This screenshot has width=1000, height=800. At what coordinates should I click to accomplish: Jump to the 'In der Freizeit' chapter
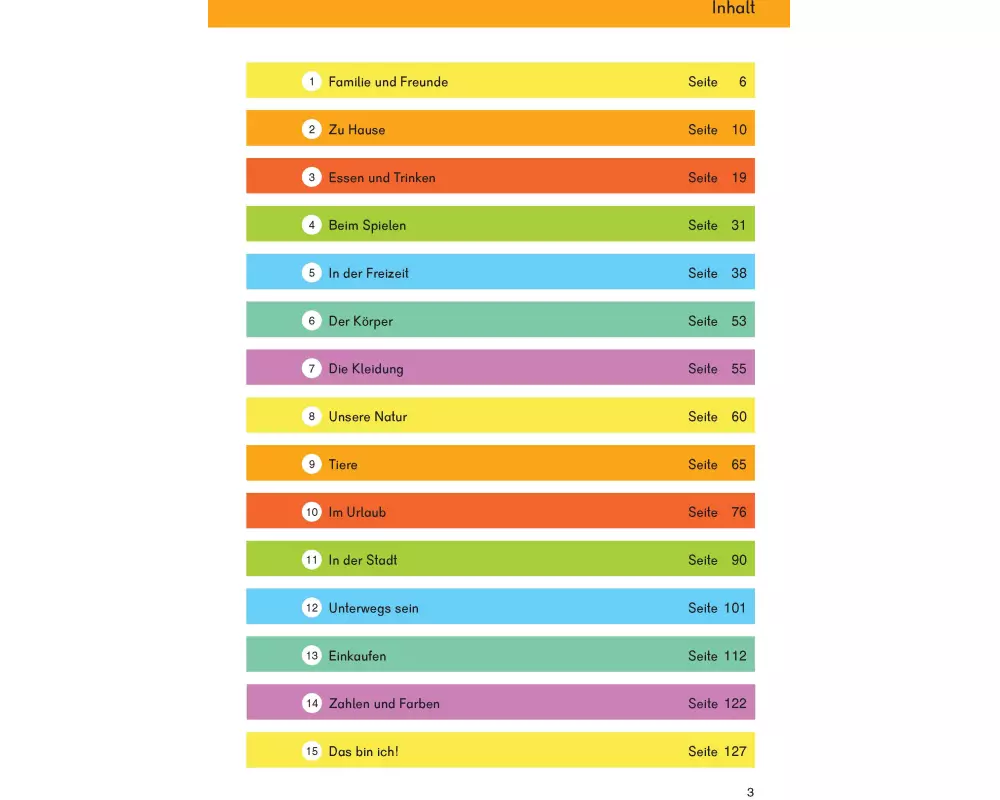click(368, 273)
